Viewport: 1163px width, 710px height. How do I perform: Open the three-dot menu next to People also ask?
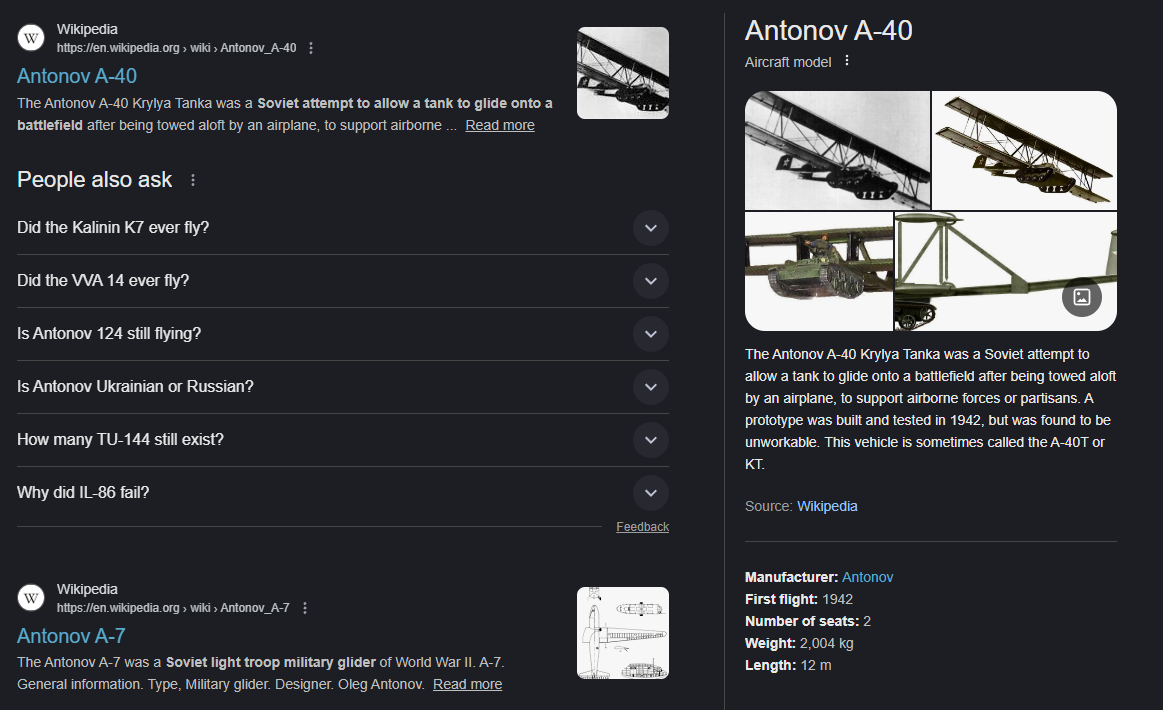tap(193, 180)
